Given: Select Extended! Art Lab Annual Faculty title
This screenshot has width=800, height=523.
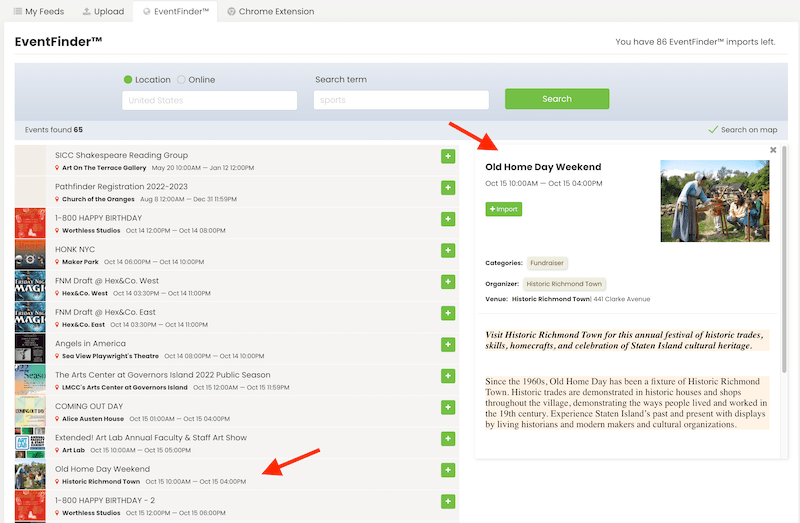Looking at the screenshot, I should [x=151, y=438].
